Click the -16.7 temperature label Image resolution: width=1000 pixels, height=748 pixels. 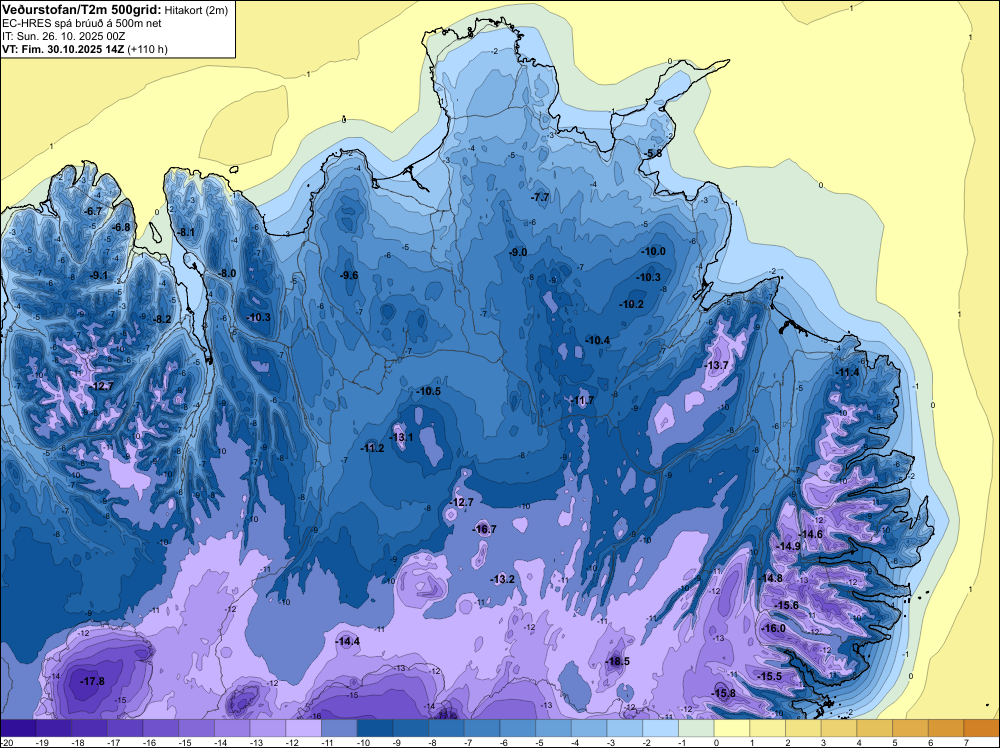(x=484, y=529)
